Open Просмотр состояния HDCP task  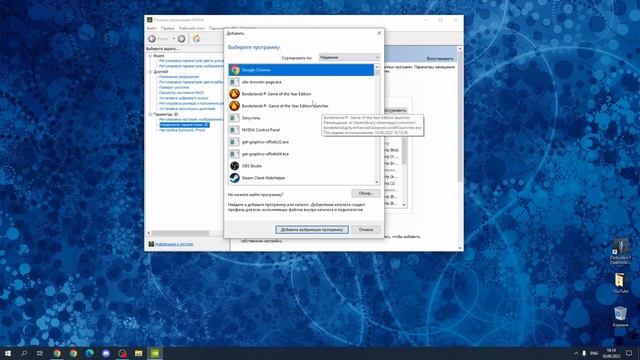(x=181, y=93)
